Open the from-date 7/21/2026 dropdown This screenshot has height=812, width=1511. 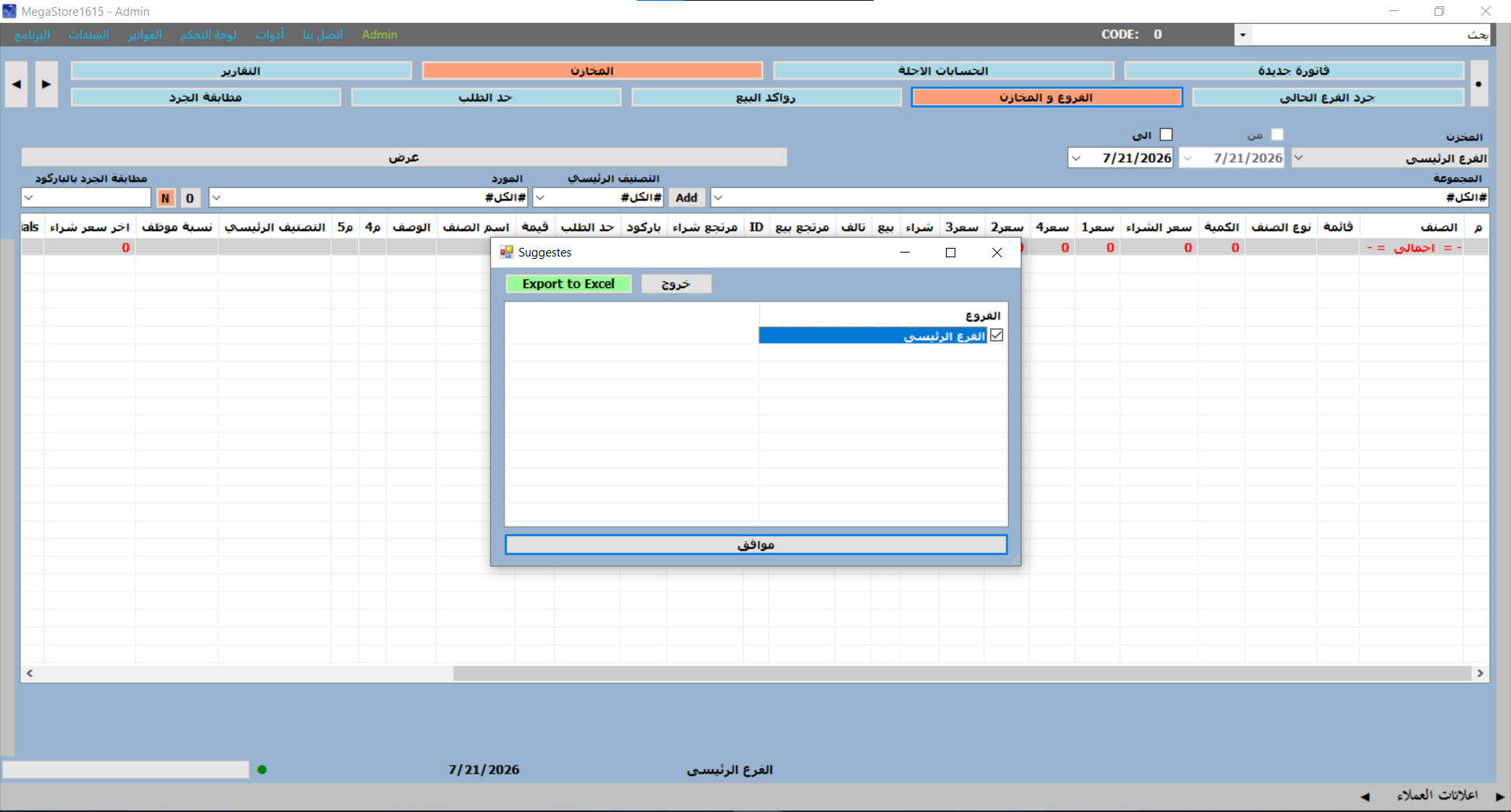[x=1188, y=158]
